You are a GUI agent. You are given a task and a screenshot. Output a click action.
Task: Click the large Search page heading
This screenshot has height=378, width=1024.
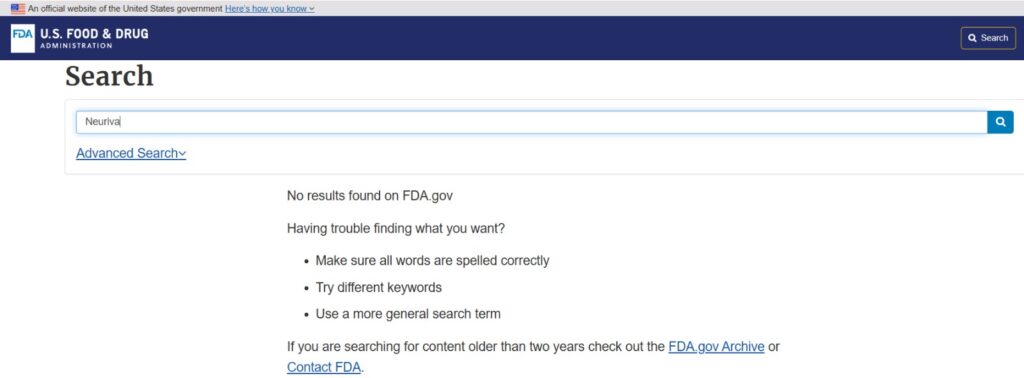[x=109, y=76]
